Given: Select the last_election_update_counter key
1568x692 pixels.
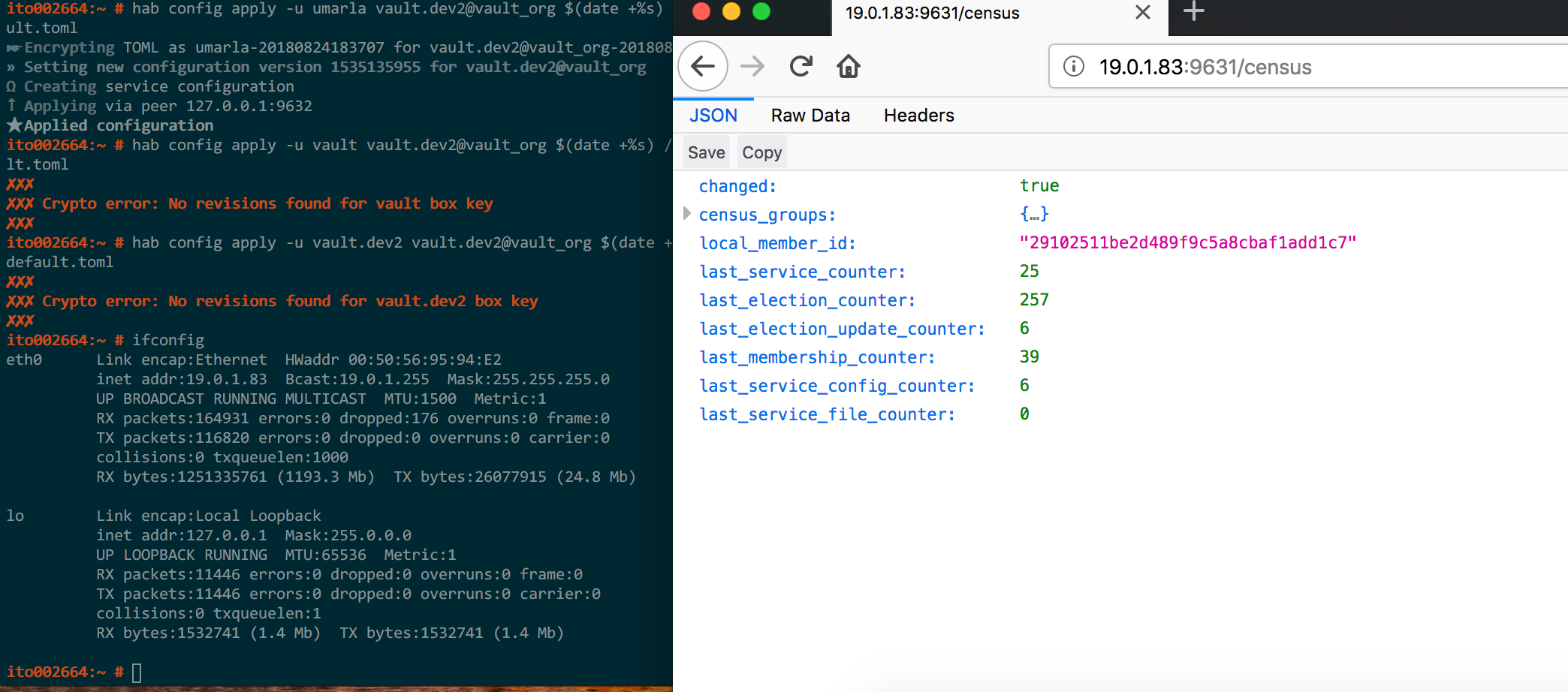Looking at the screenshot, I should (842, 329).
